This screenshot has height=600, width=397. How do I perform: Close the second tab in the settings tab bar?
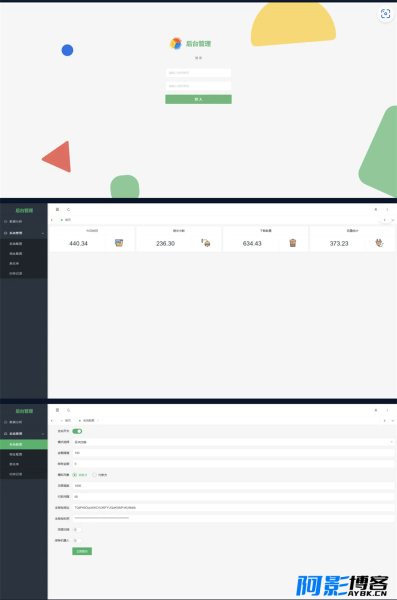(x=98, y=421)
